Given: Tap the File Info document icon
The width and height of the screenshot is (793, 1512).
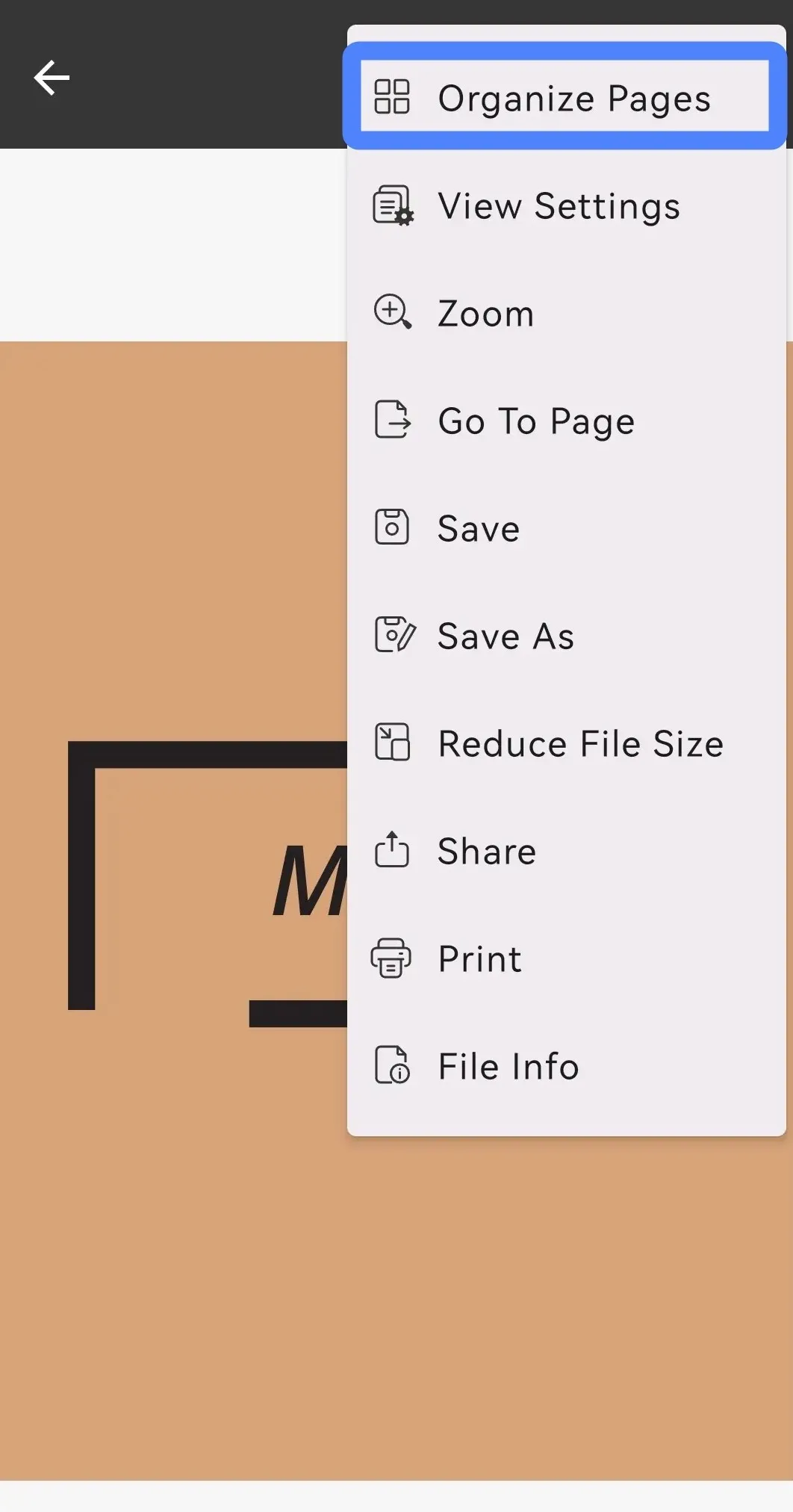Looking at the screenshot, I should 391,1065.
